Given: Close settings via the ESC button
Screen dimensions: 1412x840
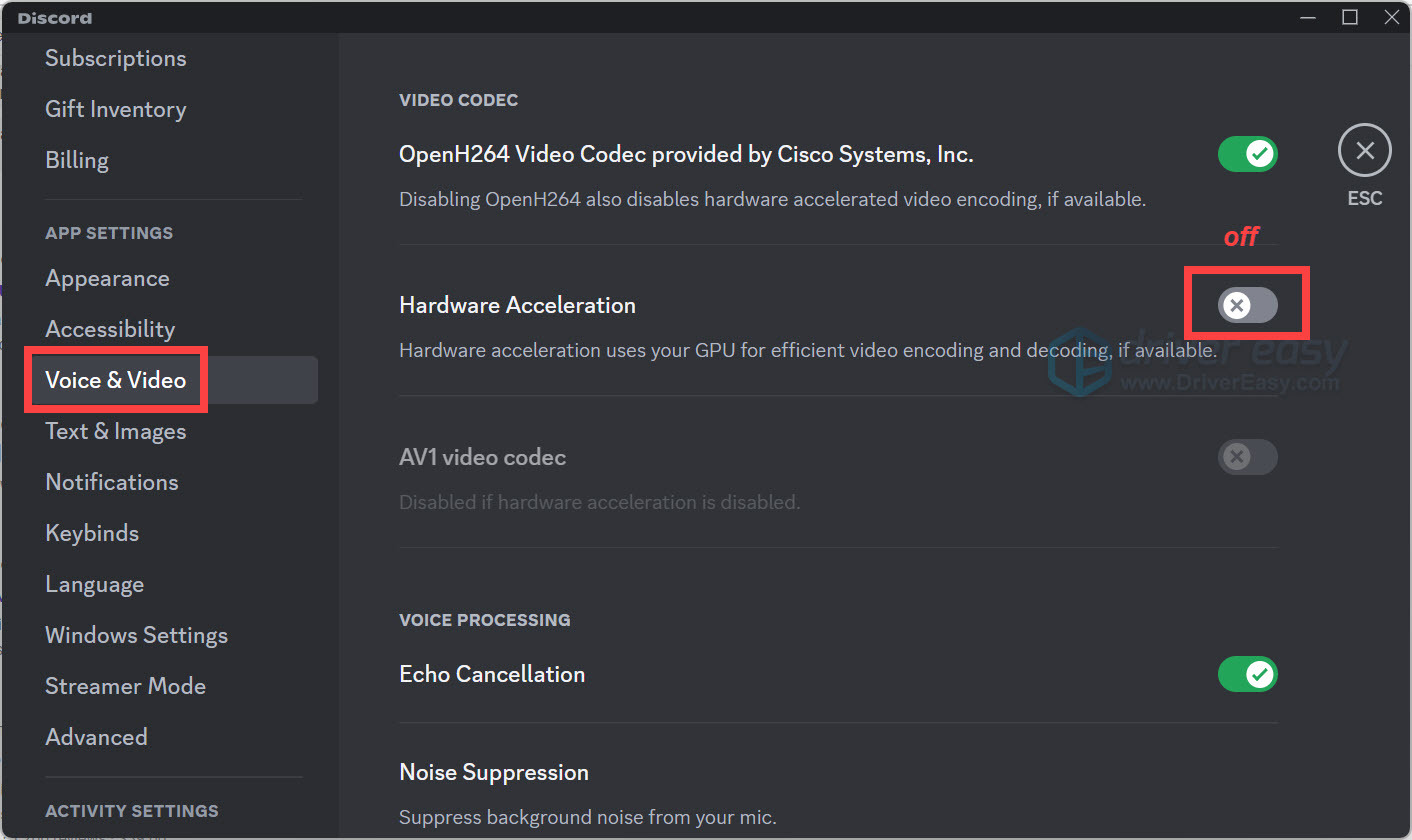Looking at the screenshot, I should (1364, 150).
